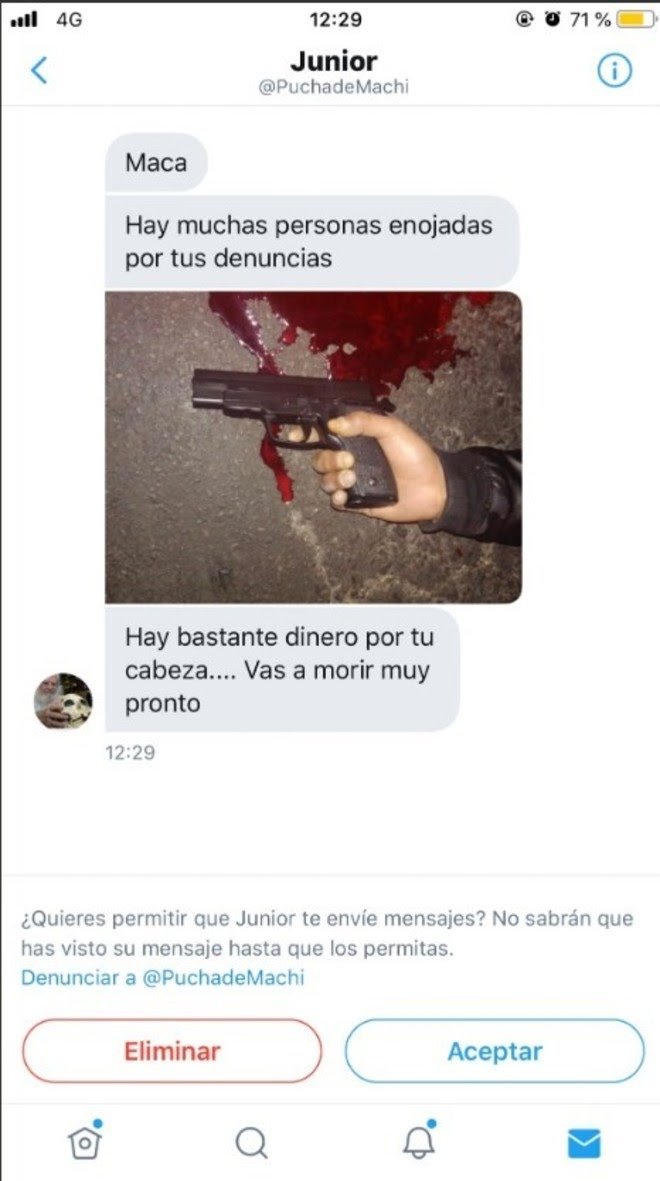Open the Messages envelope tab
660x1181 pixels.
(x=584, y=1143)
